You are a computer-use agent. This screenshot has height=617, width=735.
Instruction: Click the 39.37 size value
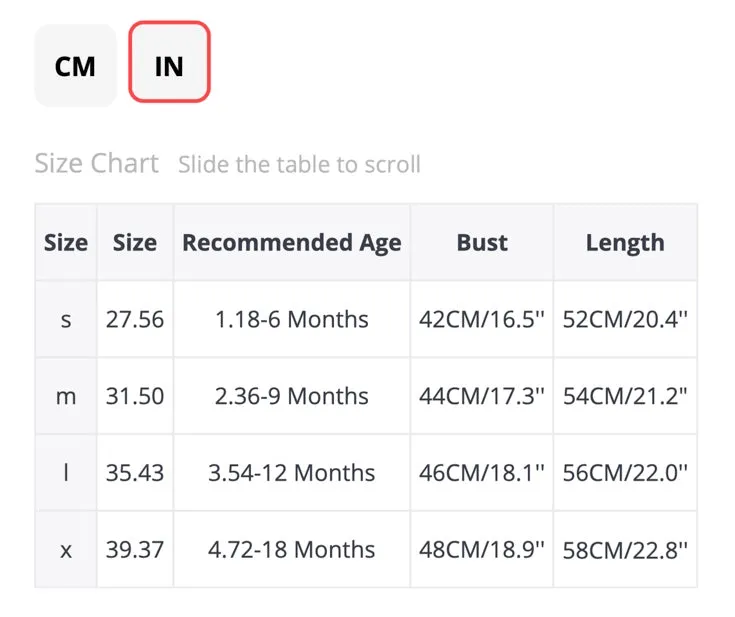[x=135, y=549]
